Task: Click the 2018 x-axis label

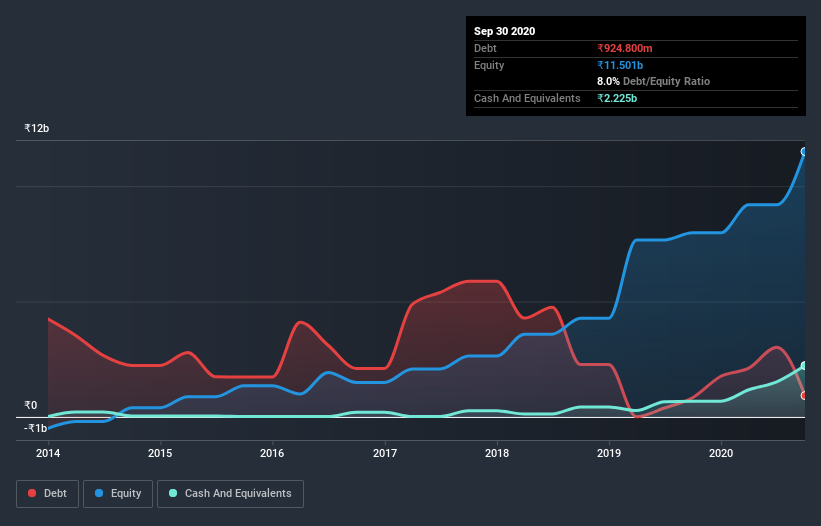Action: coord(496,453)
